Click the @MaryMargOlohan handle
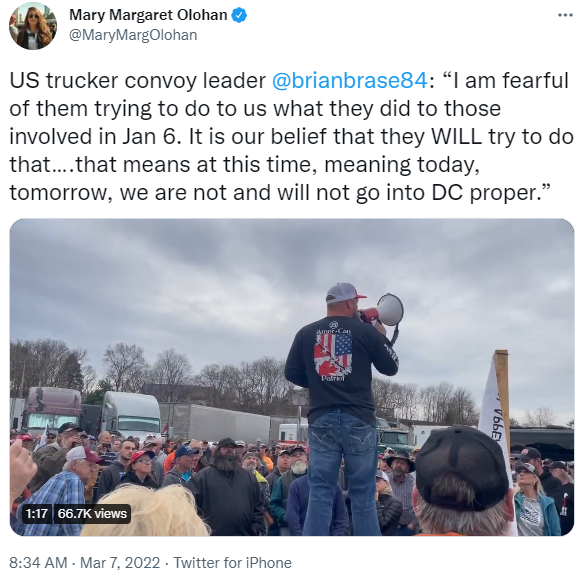The width and height of the screenshot is (585, 575). pos(133,35)
